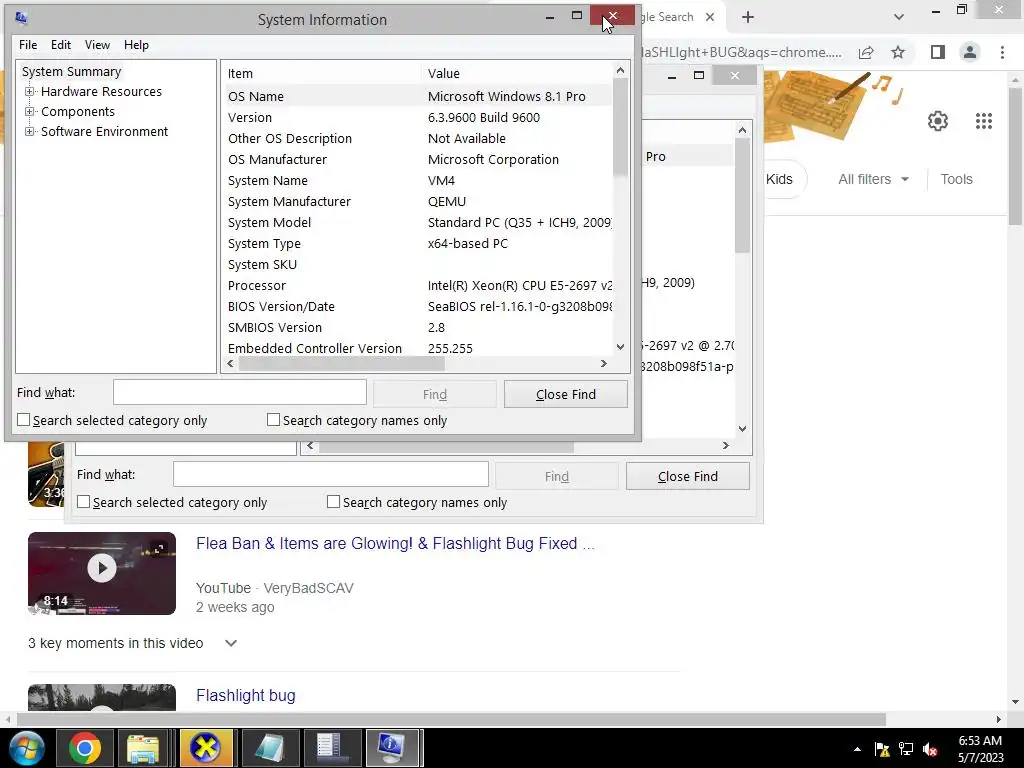
Task: Open the Flea Ban & Items are Glowing link
Action: 395,543
